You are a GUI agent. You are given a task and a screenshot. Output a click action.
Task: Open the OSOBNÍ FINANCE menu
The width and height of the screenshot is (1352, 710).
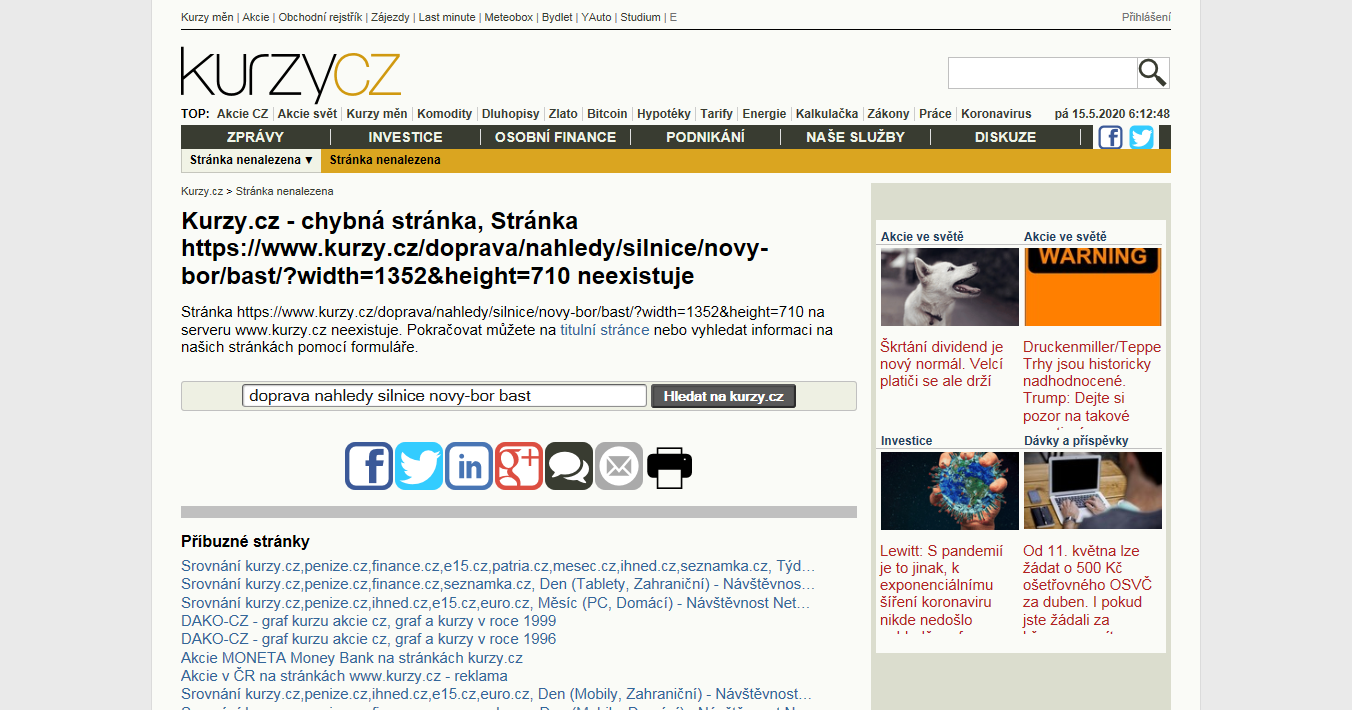[555, 137]
